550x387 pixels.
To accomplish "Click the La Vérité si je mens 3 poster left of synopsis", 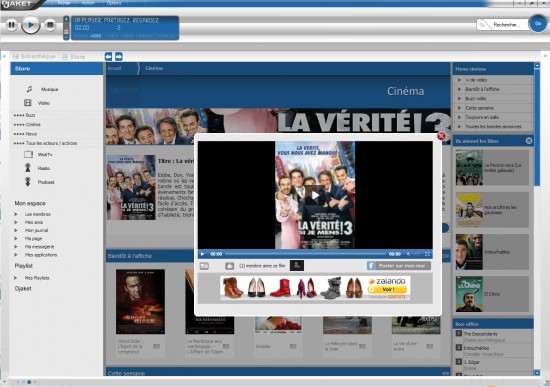I will [x=131, y=188].
